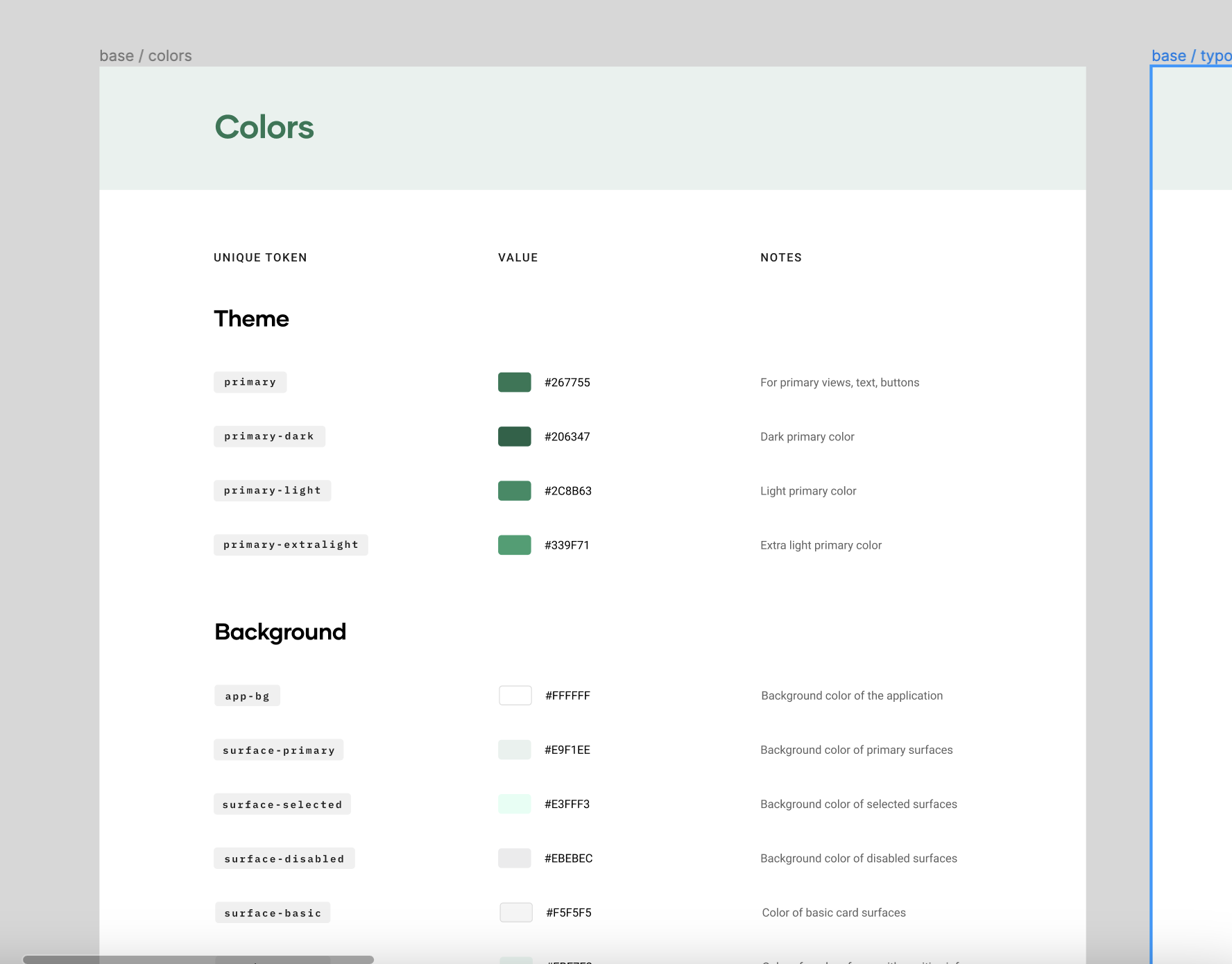Click the primary-dark swatch #206347
This screenshot has width=1232, height=964.
tap(514, 436)
